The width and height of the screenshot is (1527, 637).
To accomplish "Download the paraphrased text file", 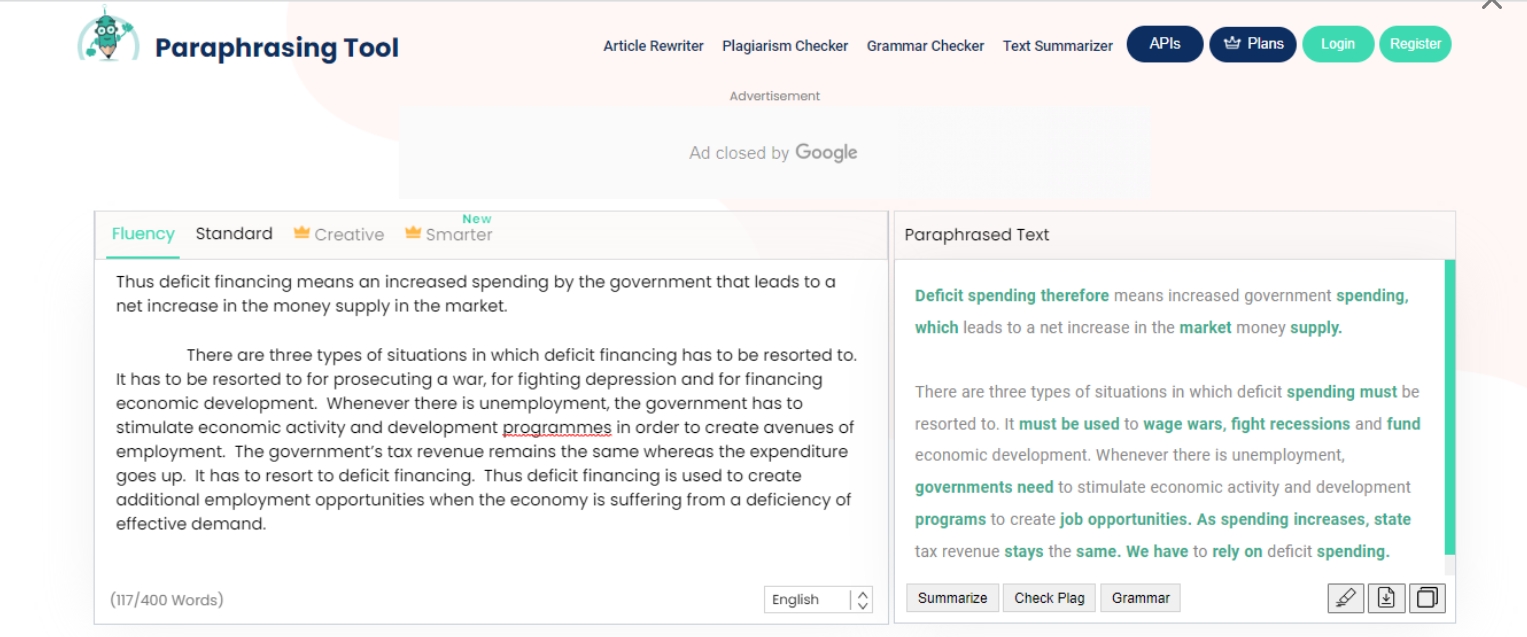I will click(1386, 598).
